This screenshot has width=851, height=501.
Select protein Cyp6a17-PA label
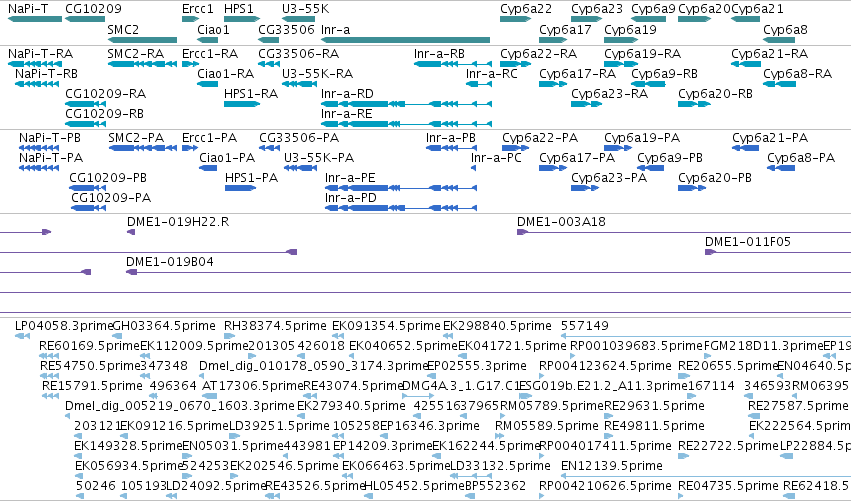pos(577,157)
